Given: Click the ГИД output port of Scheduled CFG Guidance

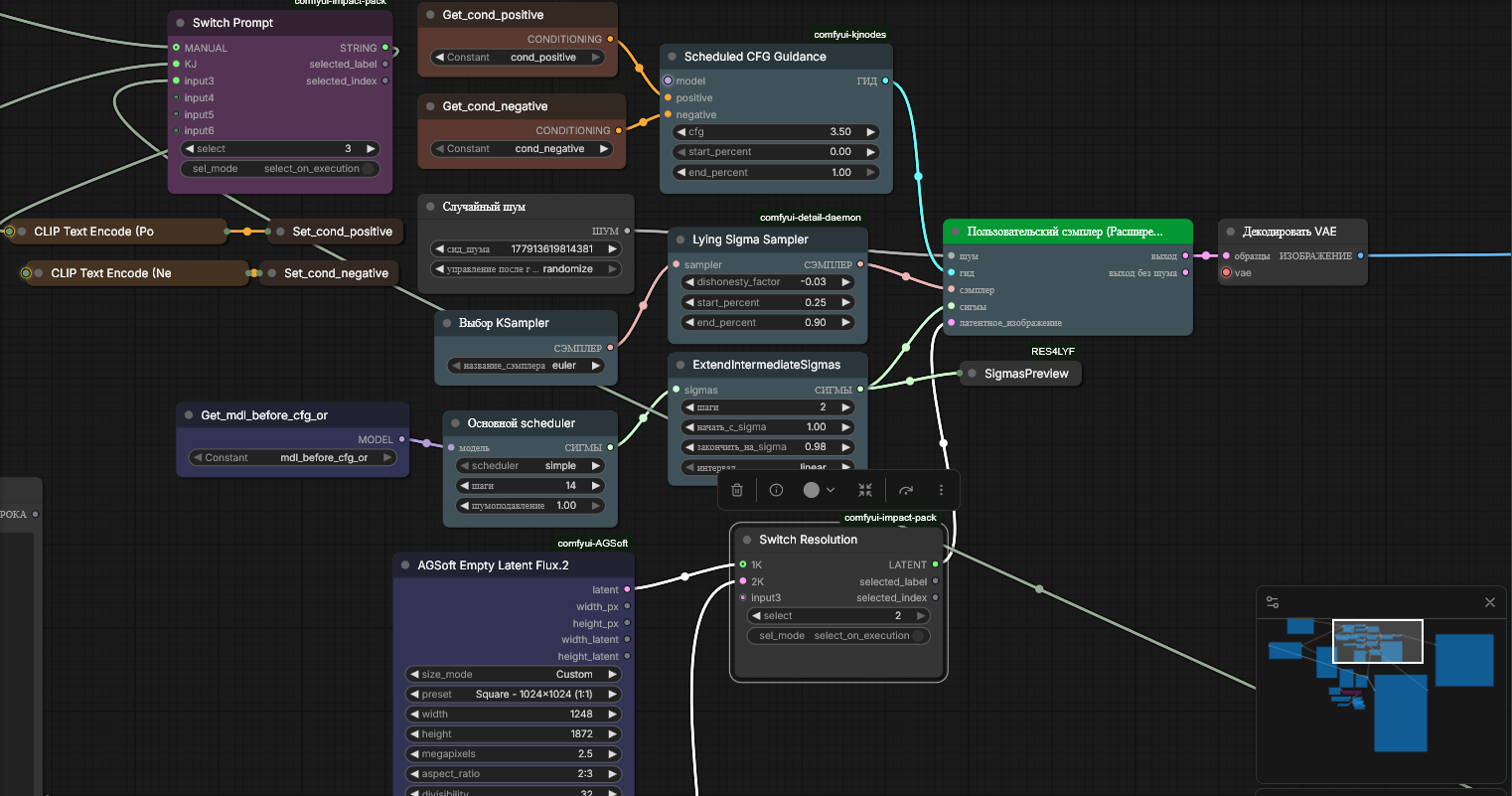Looking at the screenshot, I should (885, 81).
